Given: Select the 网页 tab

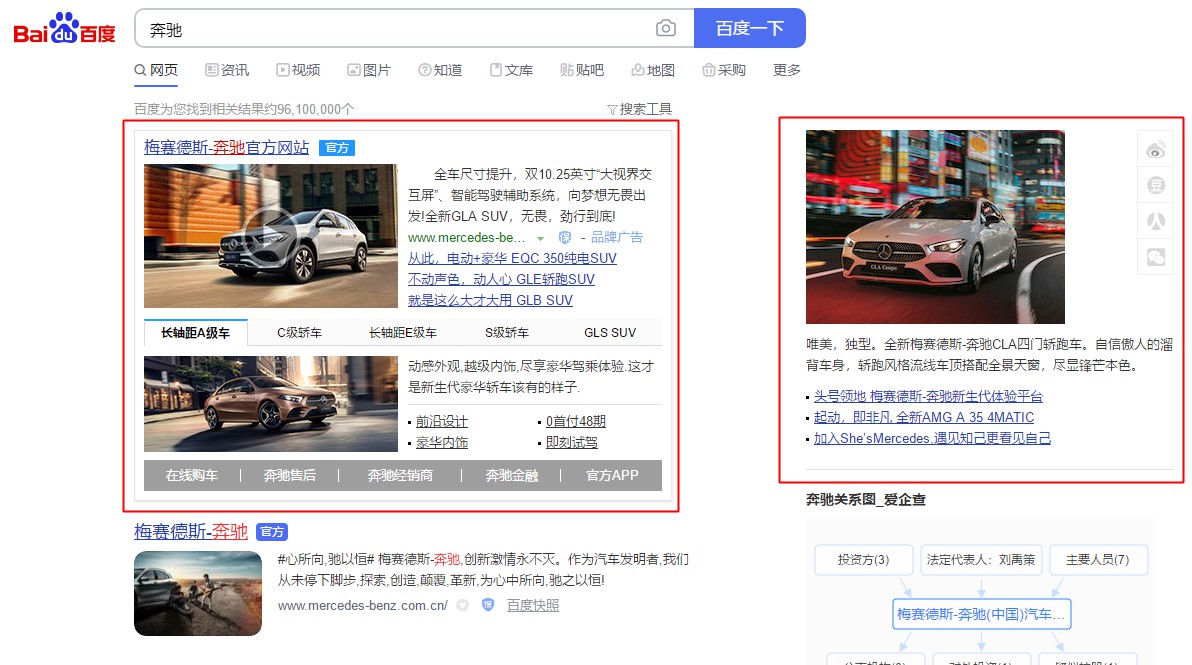Looking at the screenshot, I should [x=156, y=70].
